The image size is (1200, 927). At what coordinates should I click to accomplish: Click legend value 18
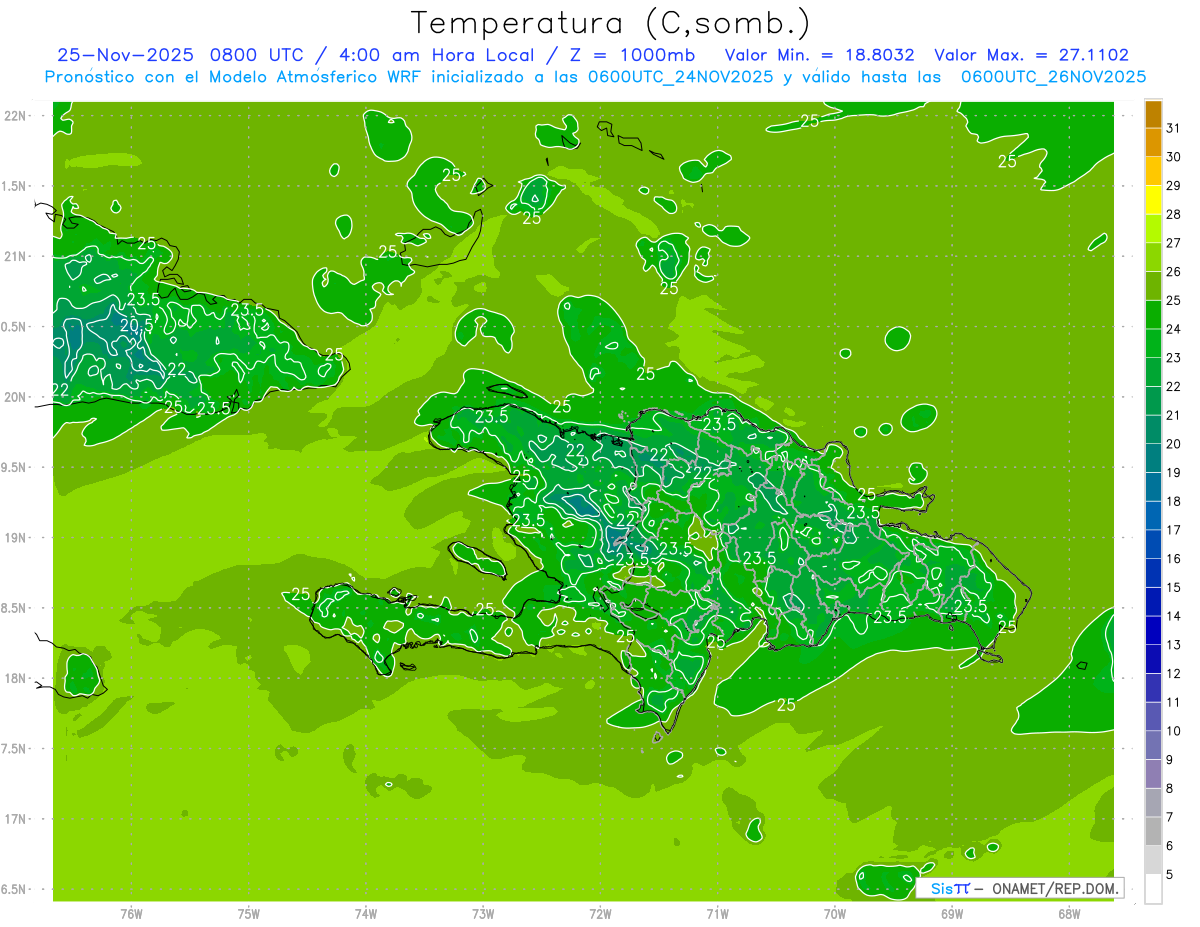pos(1173,502)
